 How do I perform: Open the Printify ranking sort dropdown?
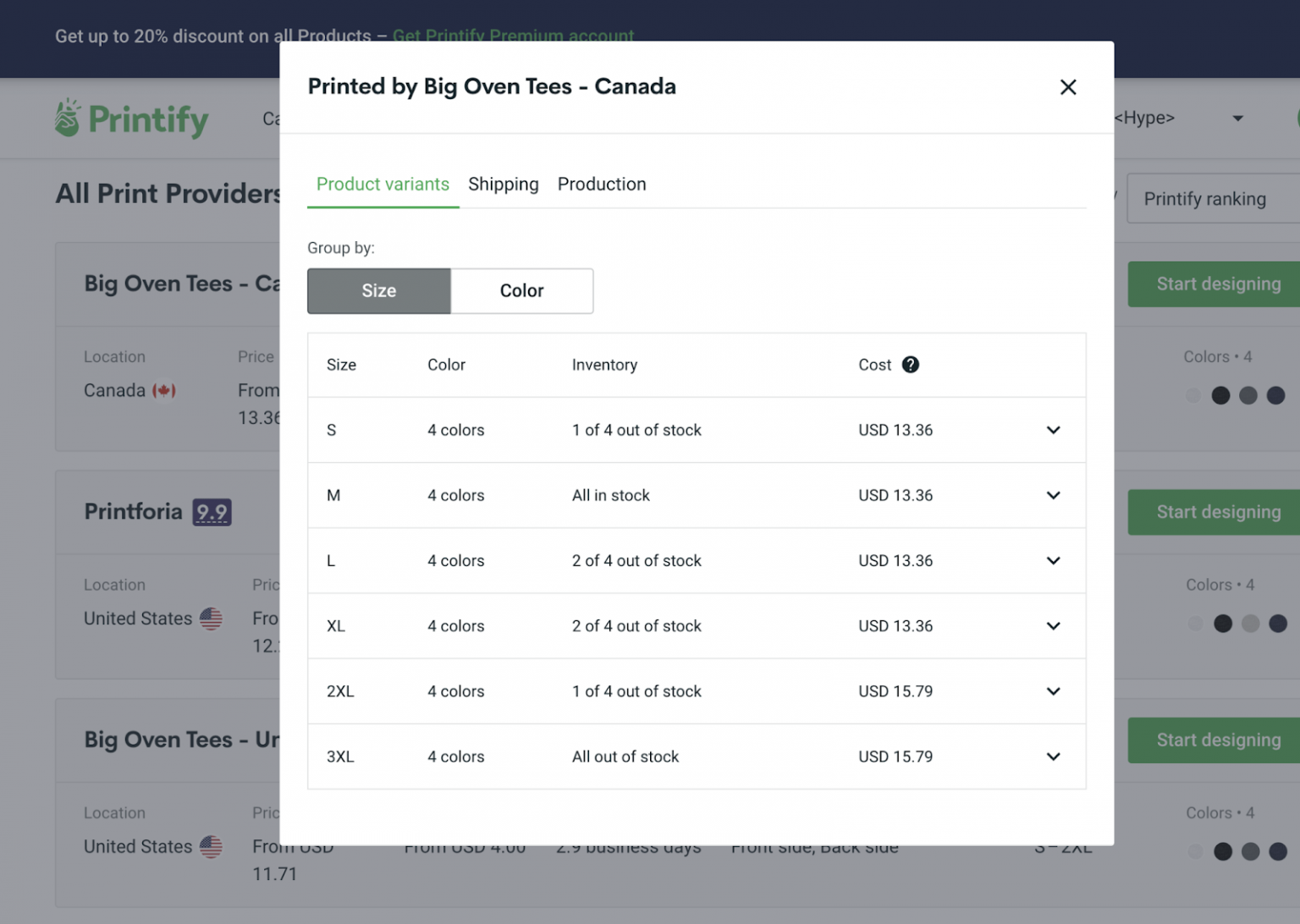click(1205, 198)
